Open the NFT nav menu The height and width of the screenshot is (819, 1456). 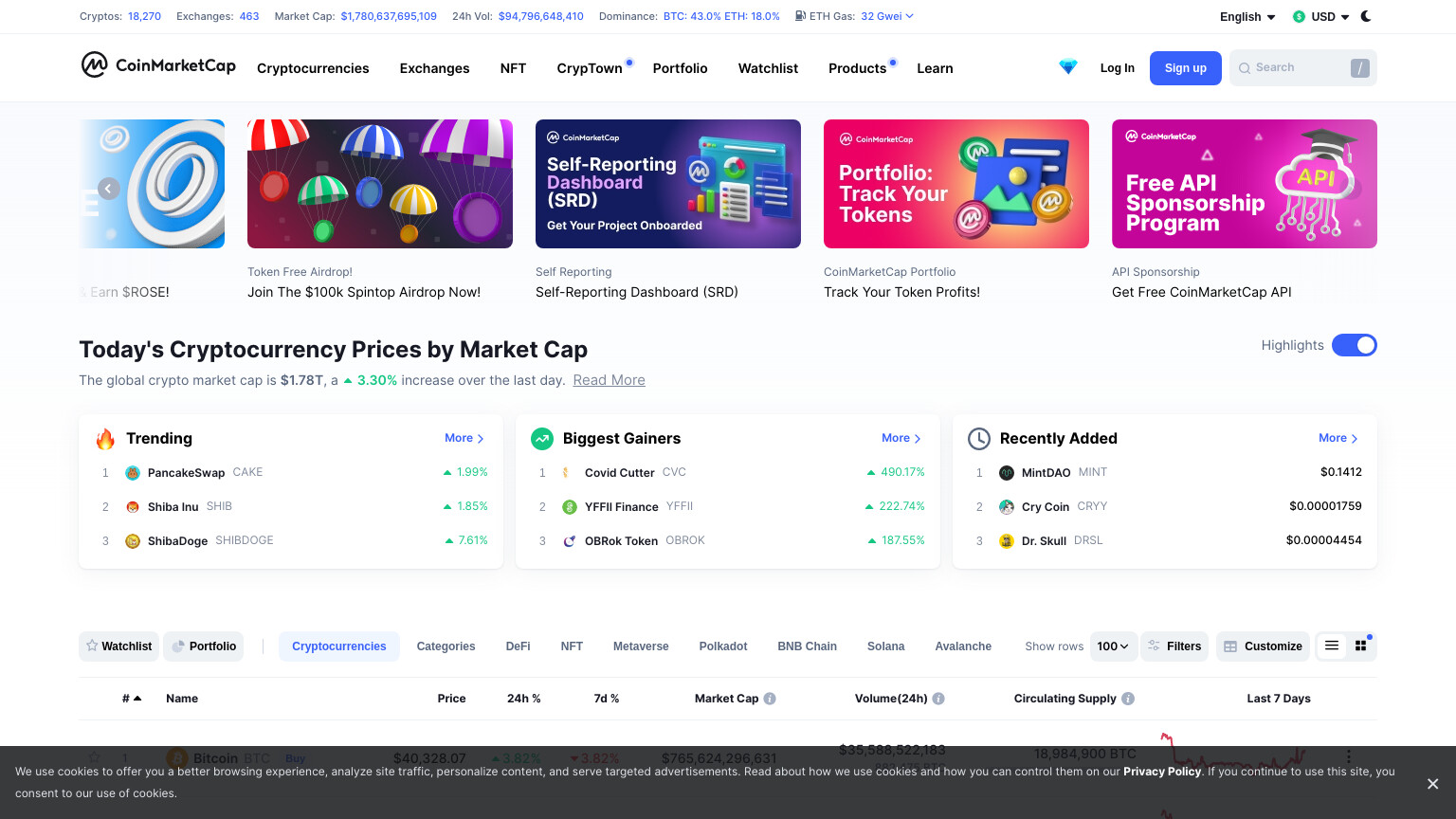point(513,68)
